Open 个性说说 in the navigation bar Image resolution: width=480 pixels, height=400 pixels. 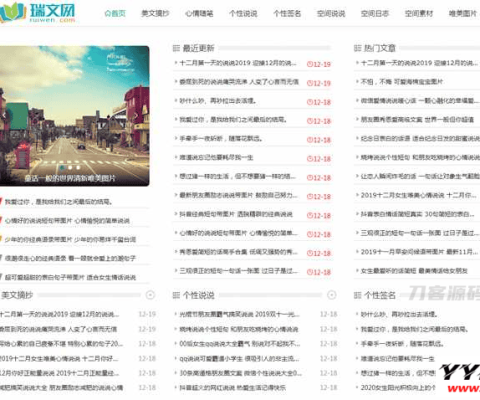243,13
